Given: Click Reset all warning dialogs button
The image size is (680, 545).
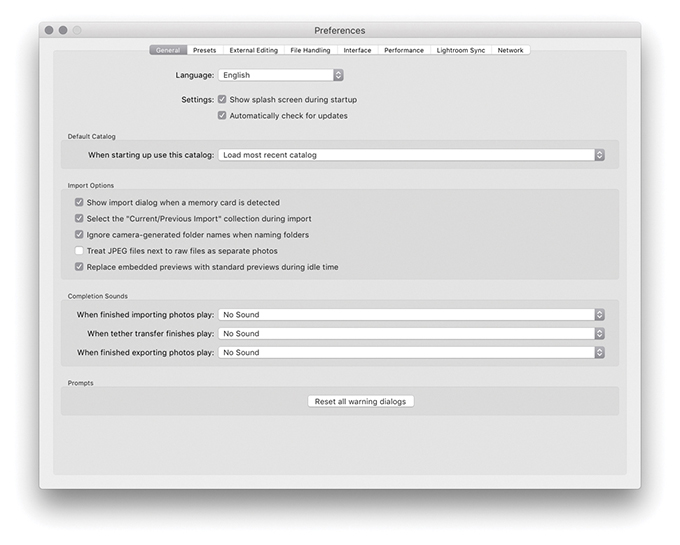Looking at the screenshot, I should 361,401.
